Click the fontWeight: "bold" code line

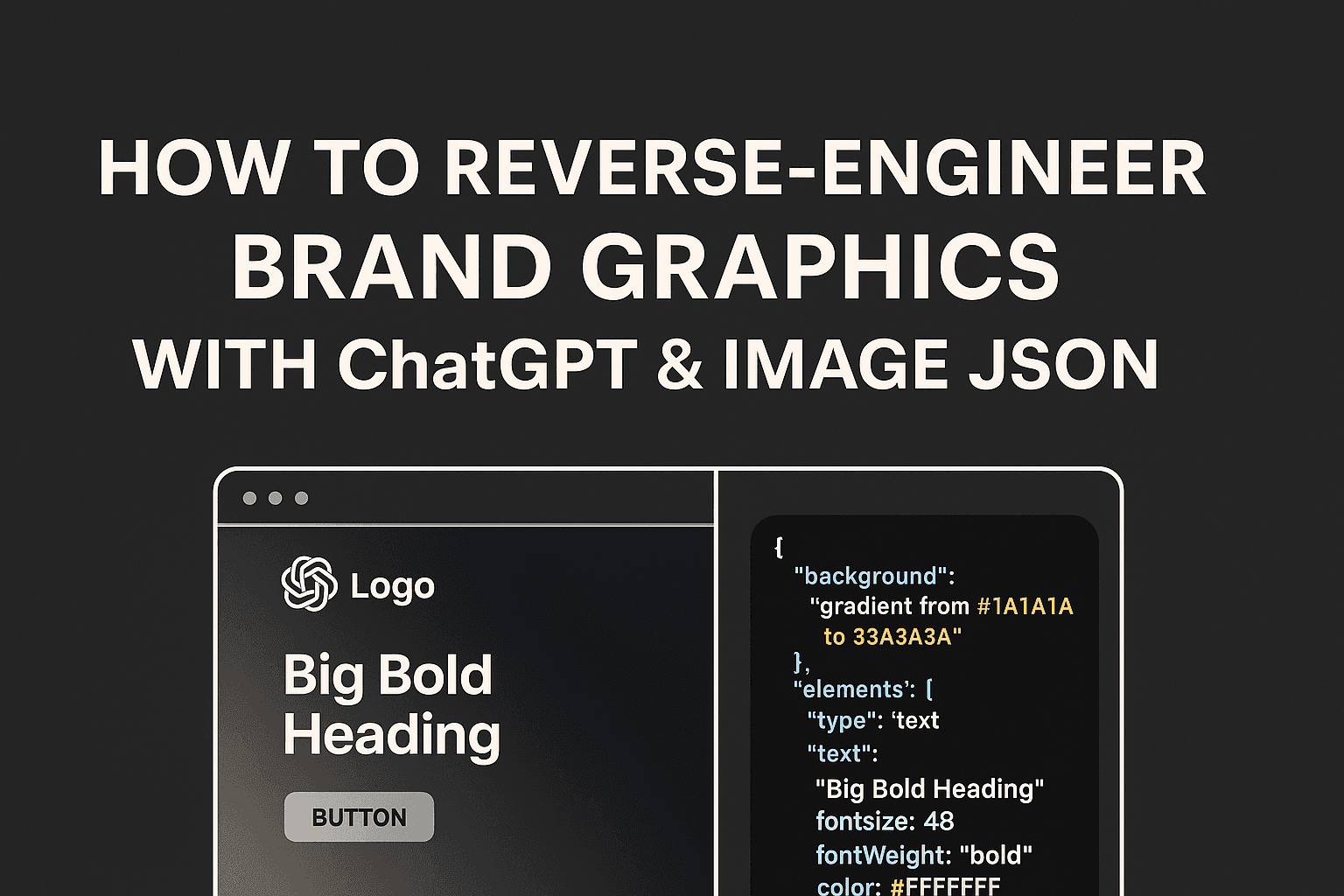tap(924, 854)
